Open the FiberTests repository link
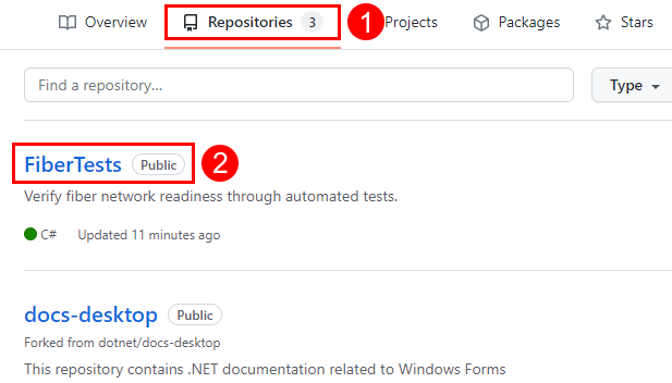The image size is (672, 383). click(73, 165)
